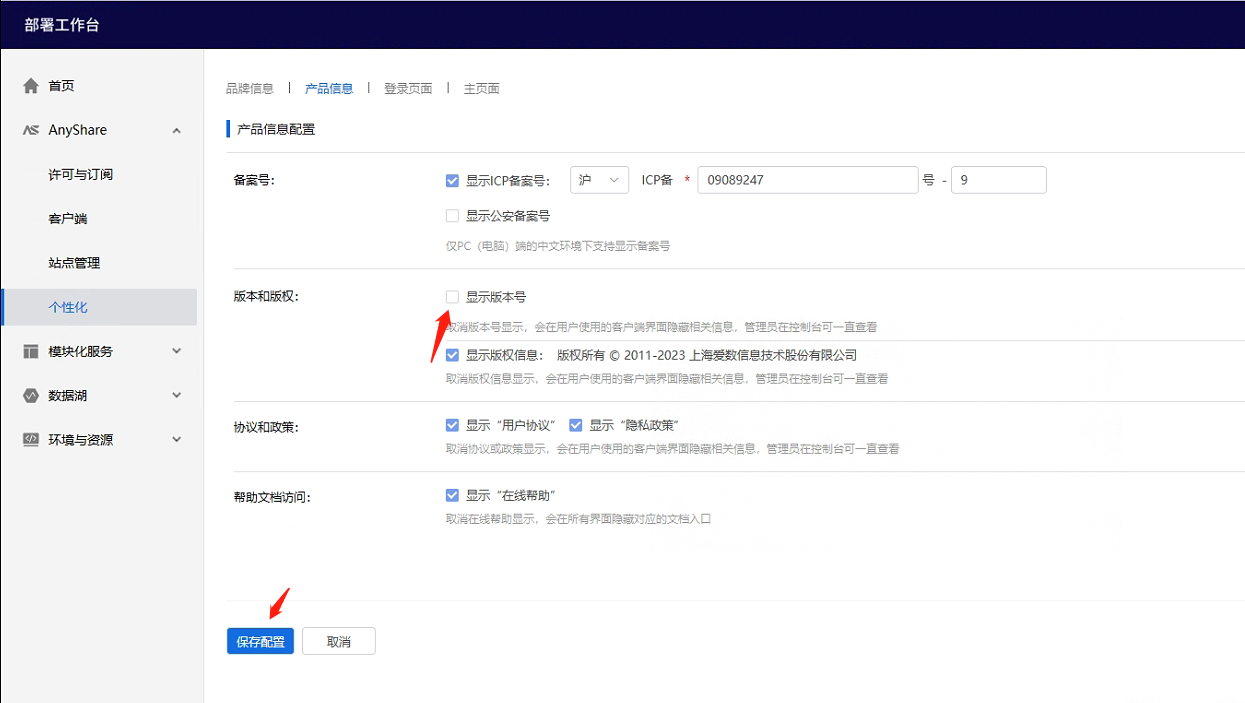Screen dimensions: 1245x703
Task: Toggle the 显示版权信息 checkbox
Action: (452, 355)
